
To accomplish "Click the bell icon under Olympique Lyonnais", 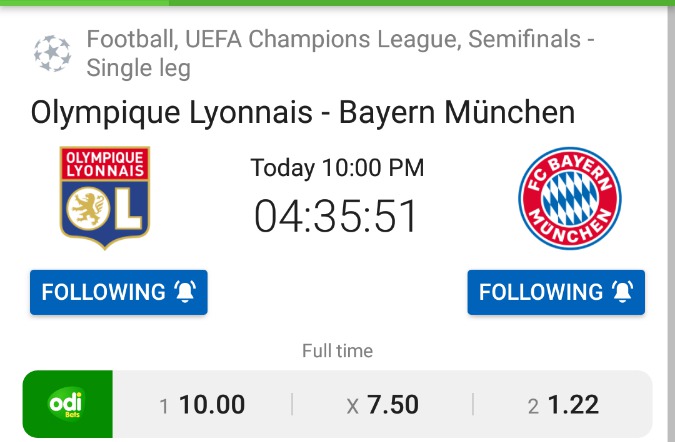I will tap(185, 292).
